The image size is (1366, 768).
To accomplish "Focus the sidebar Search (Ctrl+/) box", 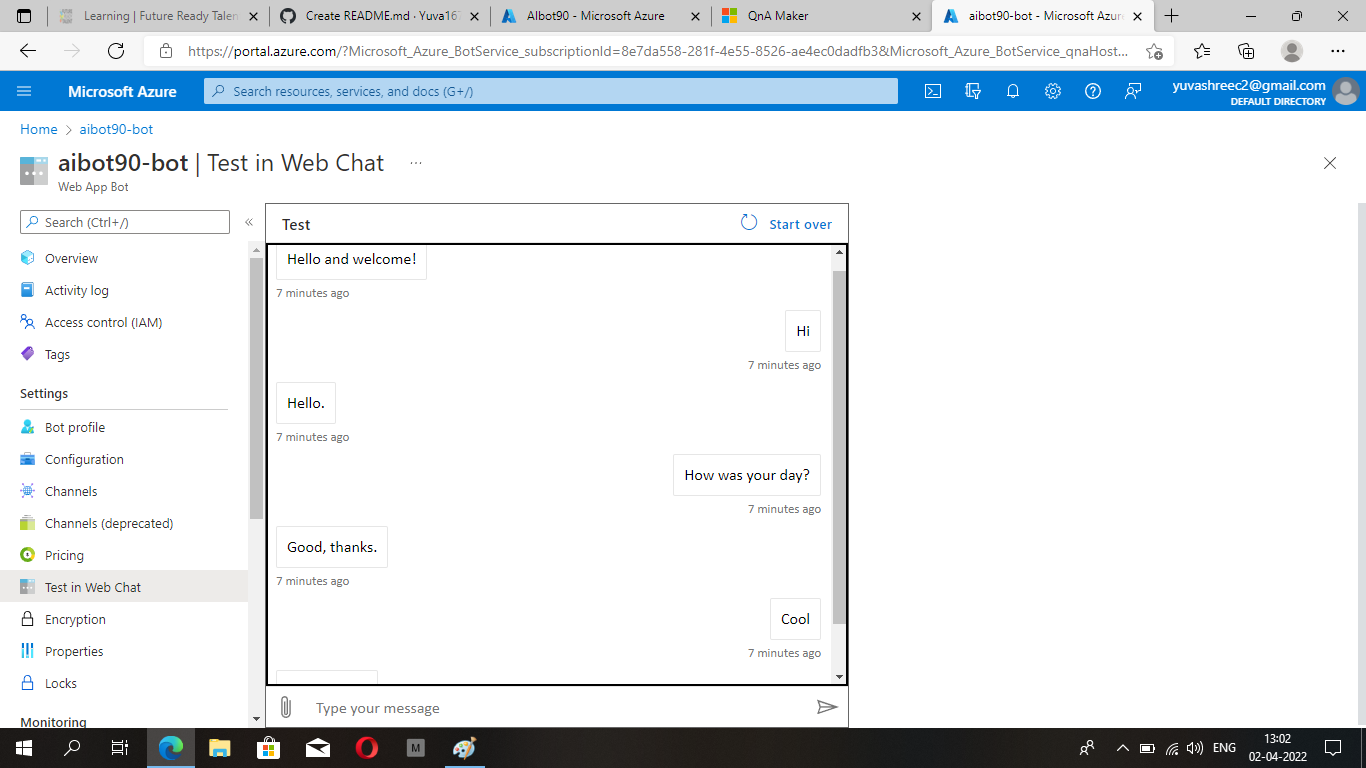I will [x=125, y=222].
